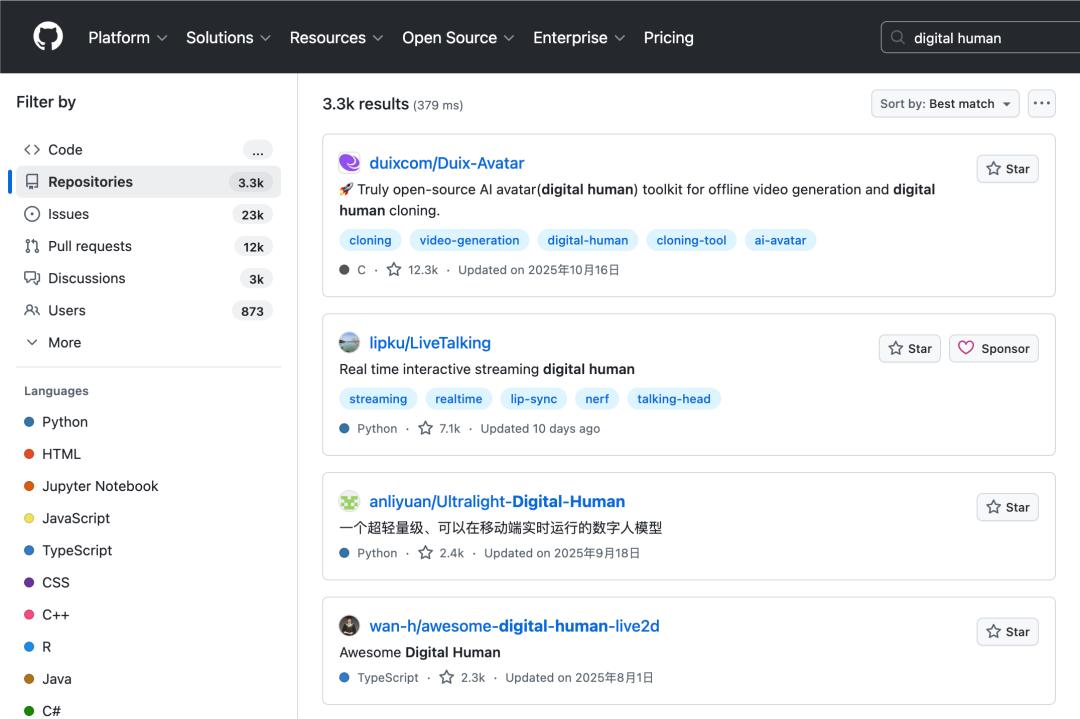Open the Pricing page from header
Screen dimensions: 1080x719
tap(668, 37)
